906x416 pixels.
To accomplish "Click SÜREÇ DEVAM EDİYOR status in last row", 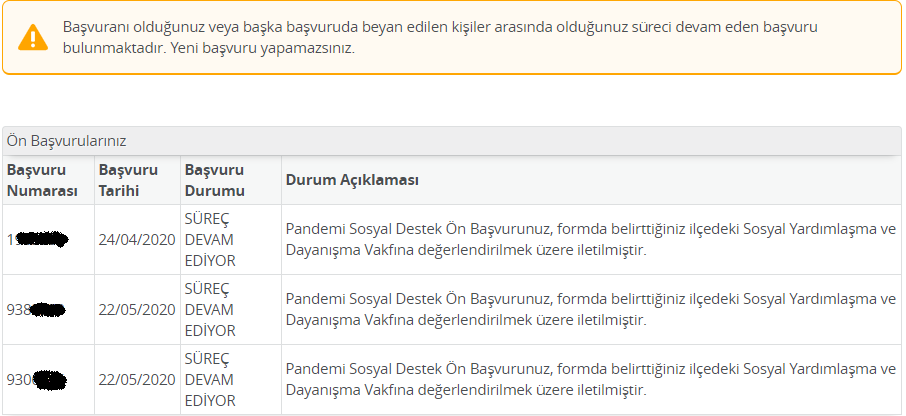I will point(210,380).
